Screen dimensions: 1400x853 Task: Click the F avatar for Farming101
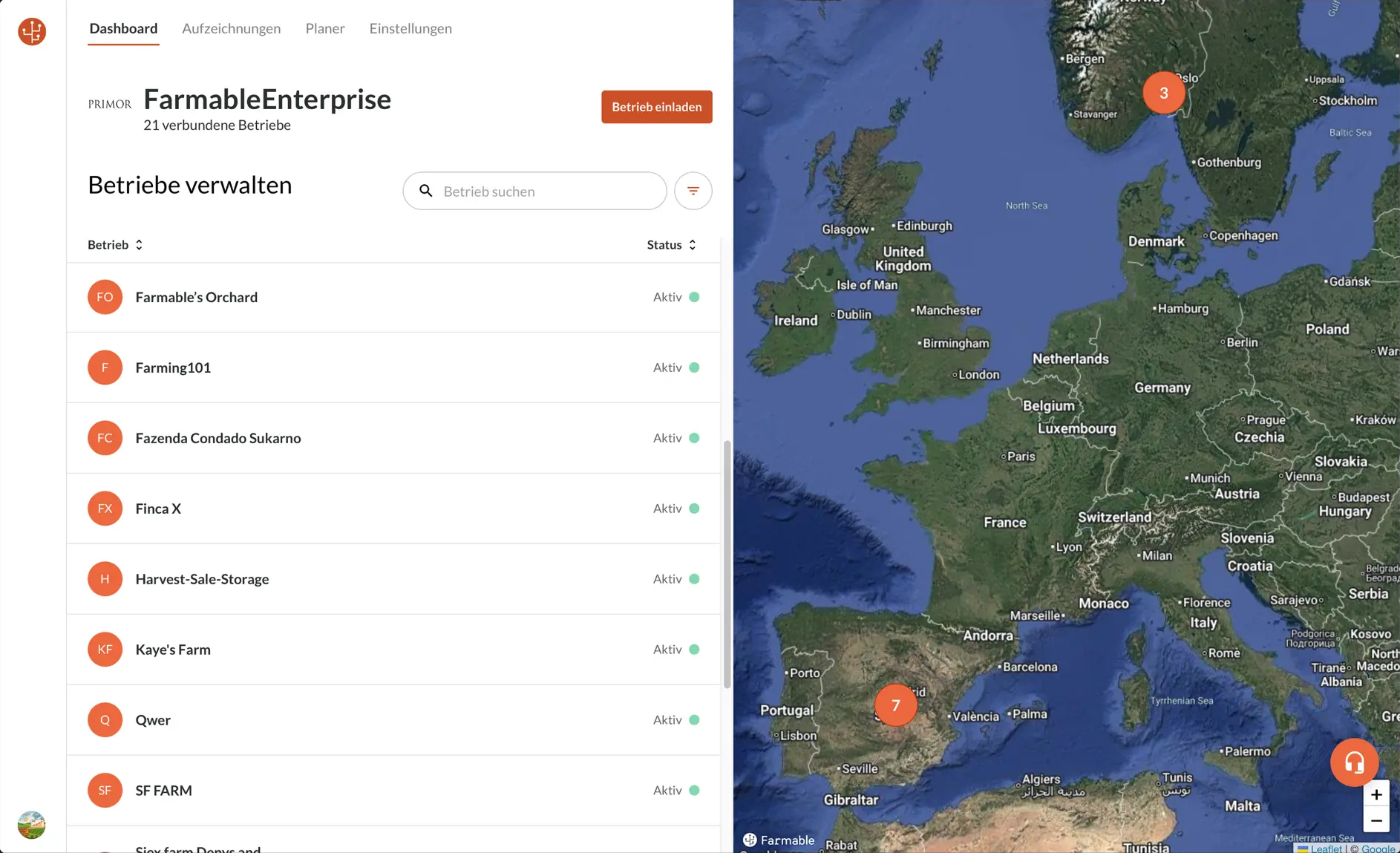click(x=105, y=367)
